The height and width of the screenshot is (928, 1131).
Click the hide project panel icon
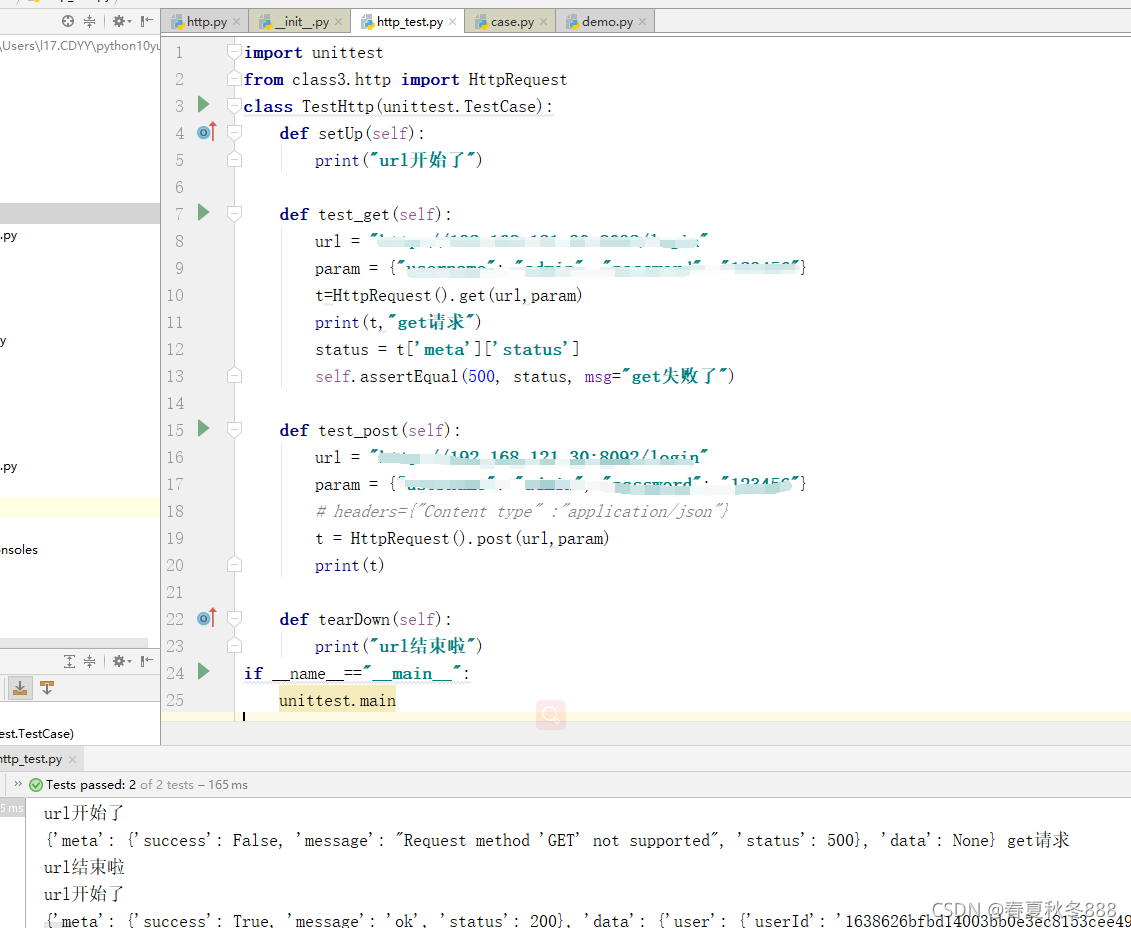[146, 21]
